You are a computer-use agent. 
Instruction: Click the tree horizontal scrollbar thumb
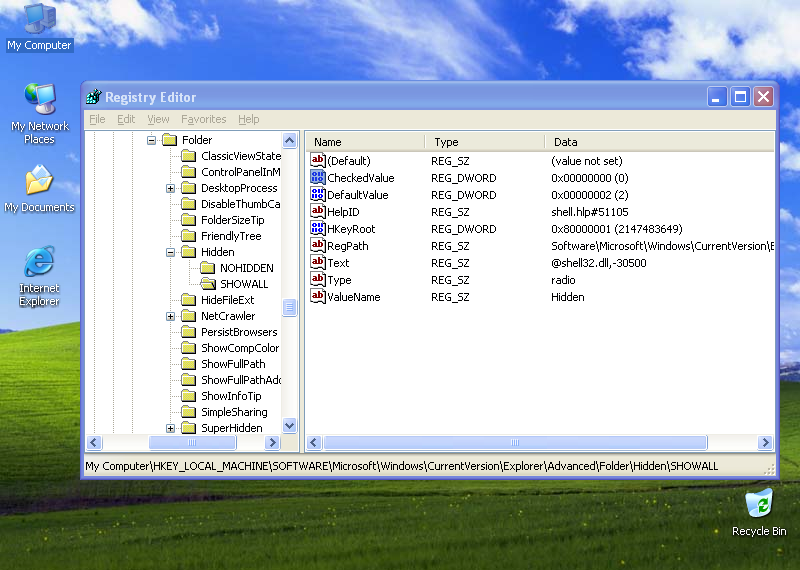click(192, 442)
